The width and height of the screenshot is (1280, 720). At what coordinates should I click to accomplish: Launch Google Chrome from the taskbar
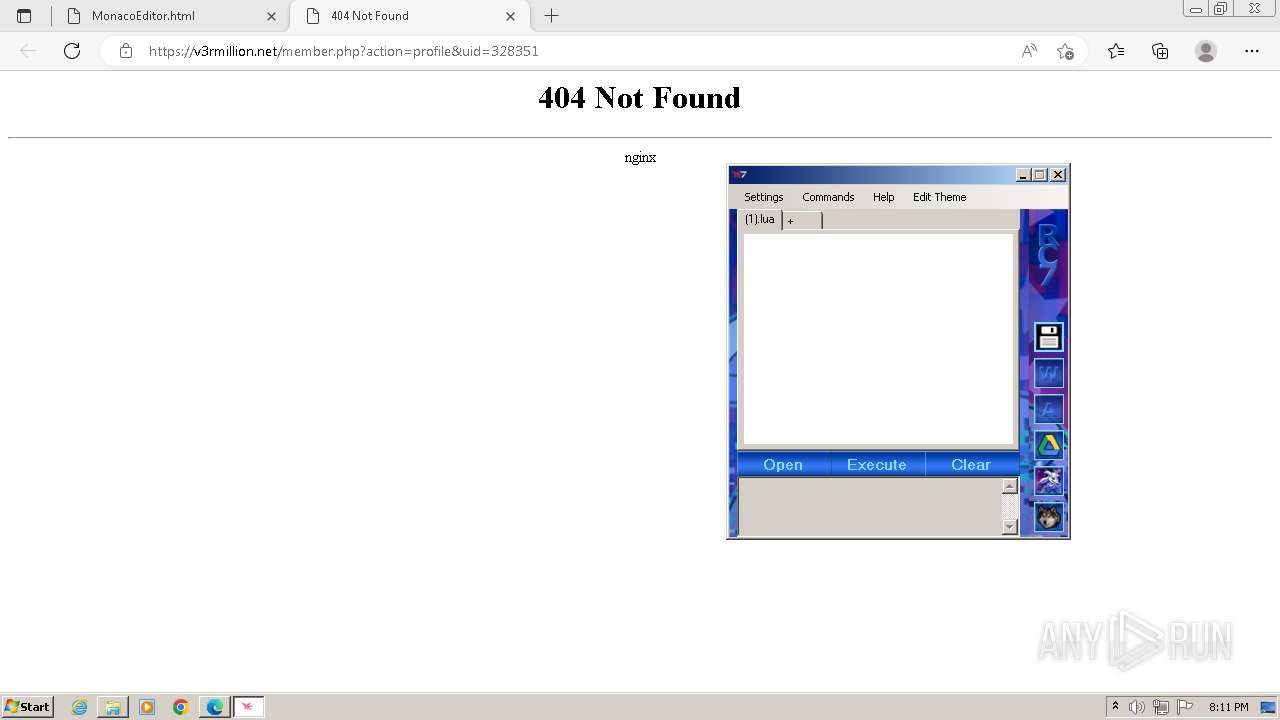tap(181, 707)
